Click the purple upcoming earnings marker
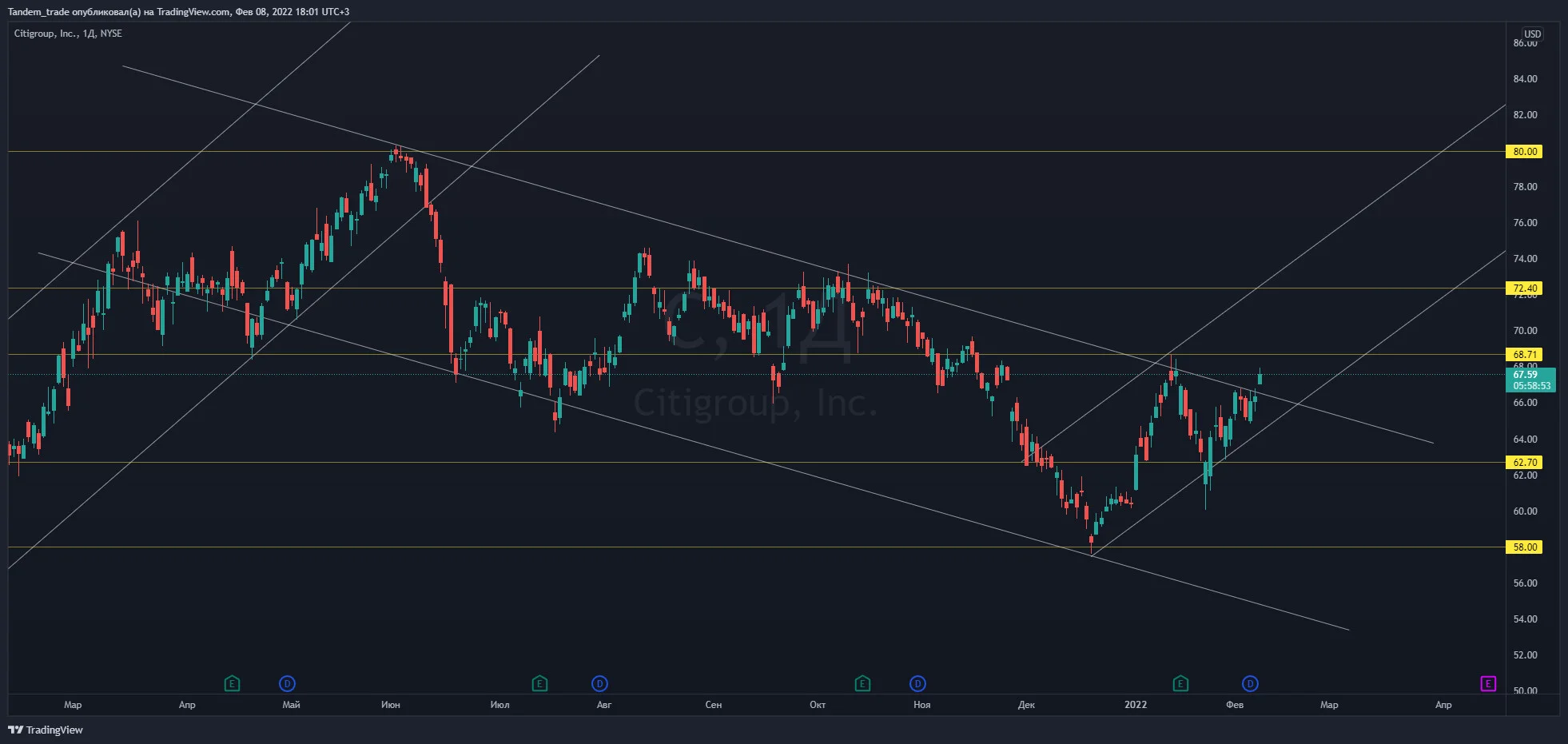This screenshot has height=744, width=1568. pyautogui.click(x=1488, y=683)
